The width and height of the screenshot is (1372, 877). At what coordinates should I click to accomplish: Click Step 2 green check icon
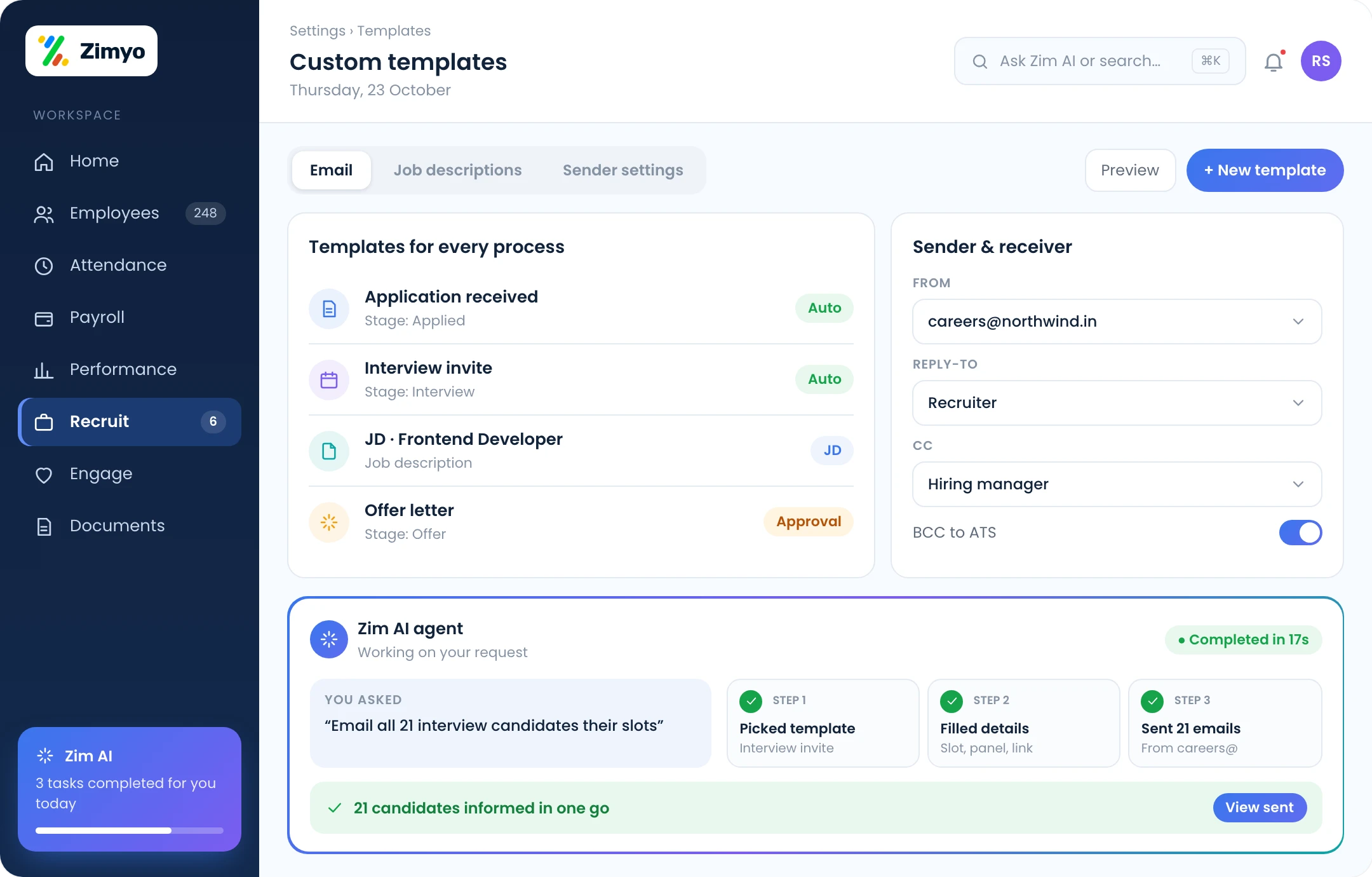952,702
